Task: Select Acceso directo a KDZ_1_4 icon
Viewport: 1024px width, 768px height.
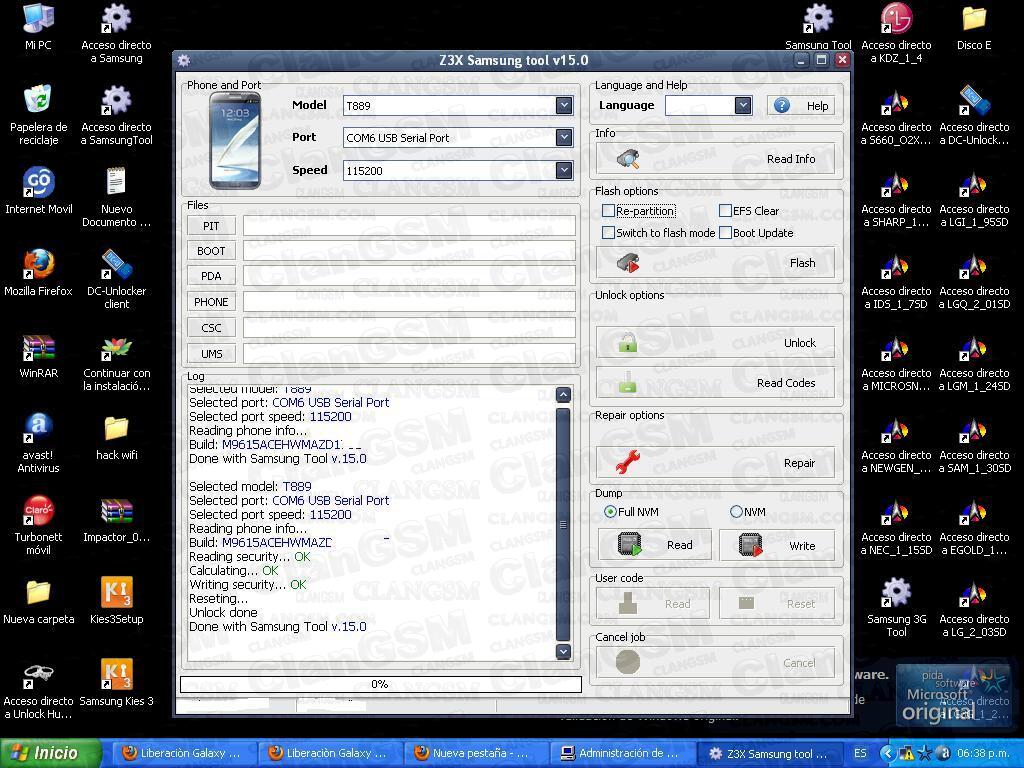Action: tap(897, 33)
